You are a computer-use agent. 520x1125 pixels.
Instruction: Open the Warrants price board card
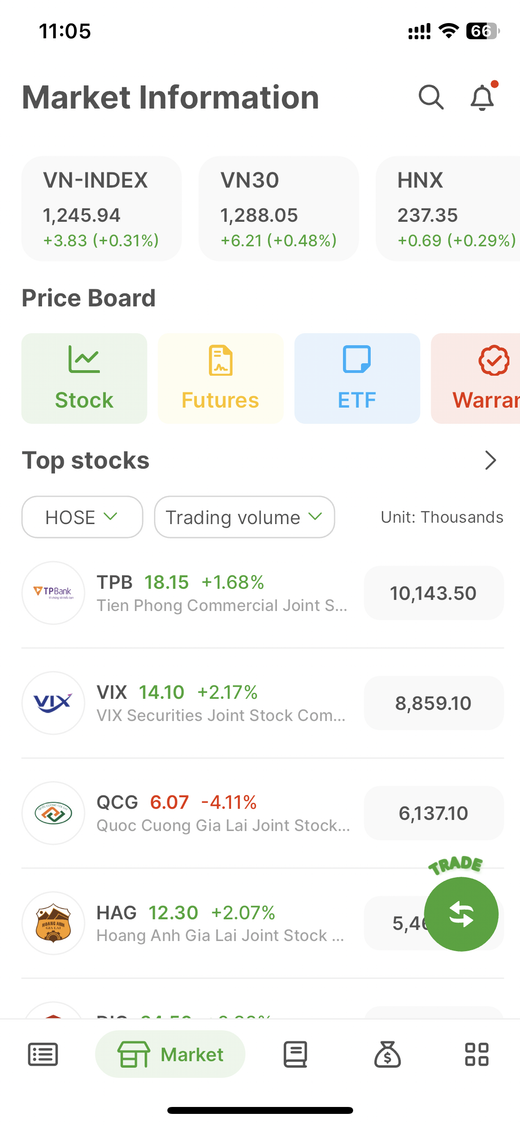tap(476, 378)
